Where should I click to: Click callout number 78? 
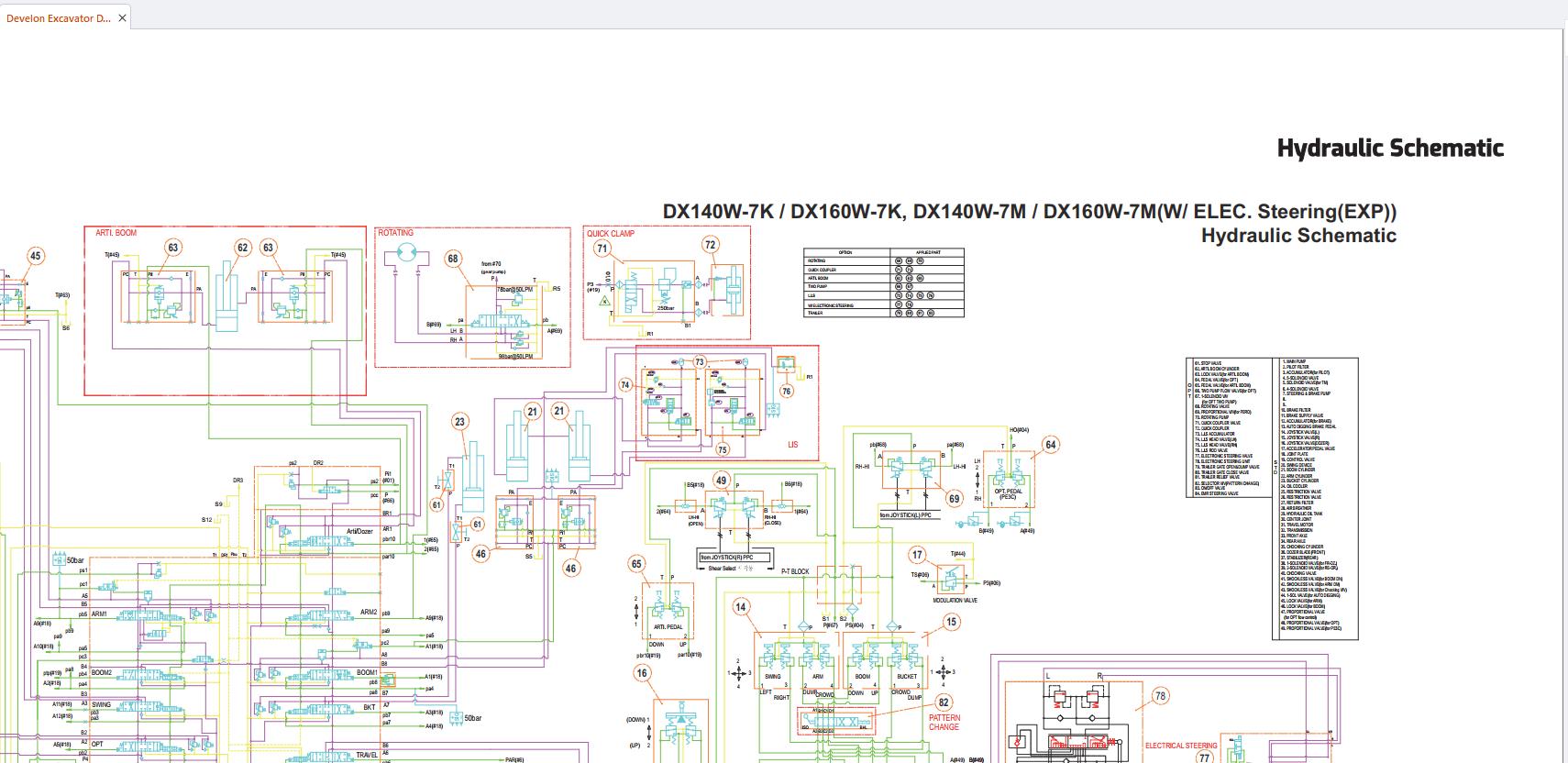click(1160, 696)
